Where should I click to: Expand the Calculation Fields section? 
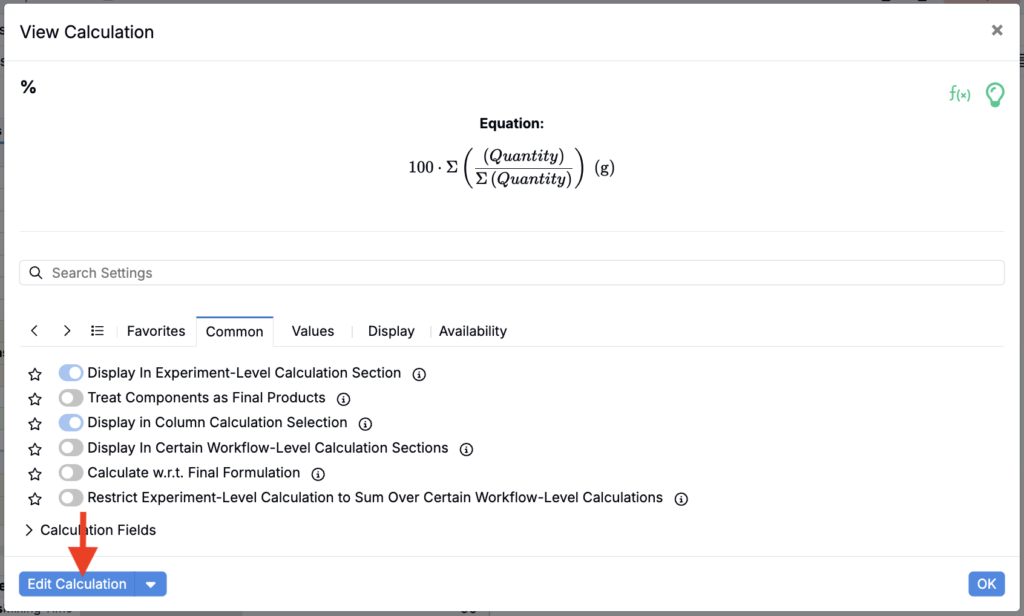click(x=91, y=530)
